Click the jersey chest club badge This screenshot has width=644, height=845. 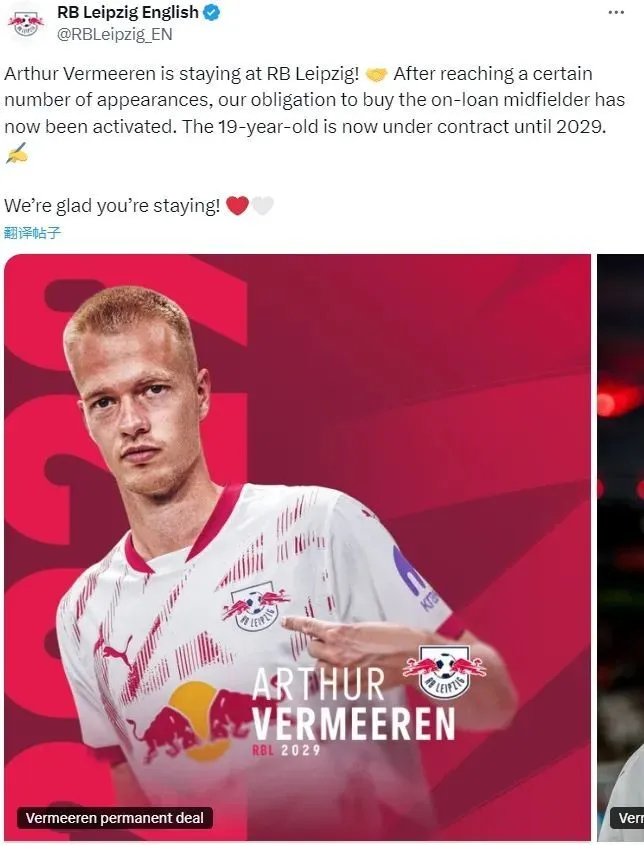pyautogui.click(x=257, y=609)
